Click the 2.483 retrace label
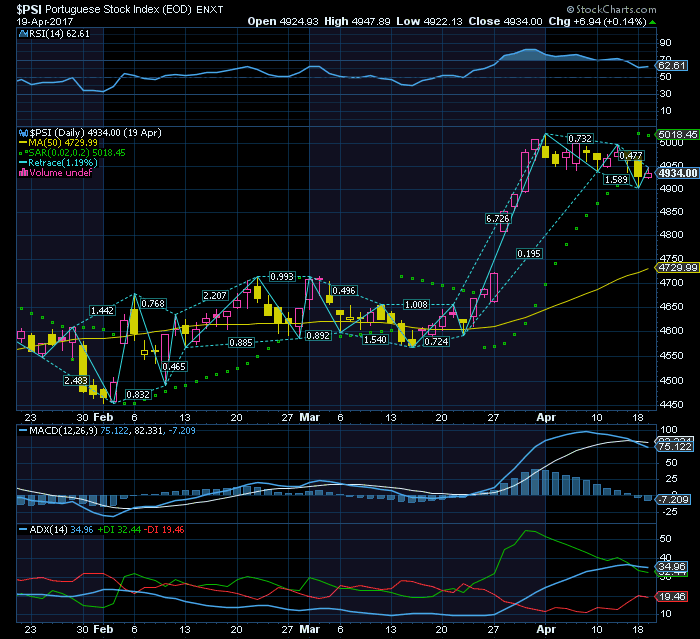The image size is (700, 639). tap(75, 380)
